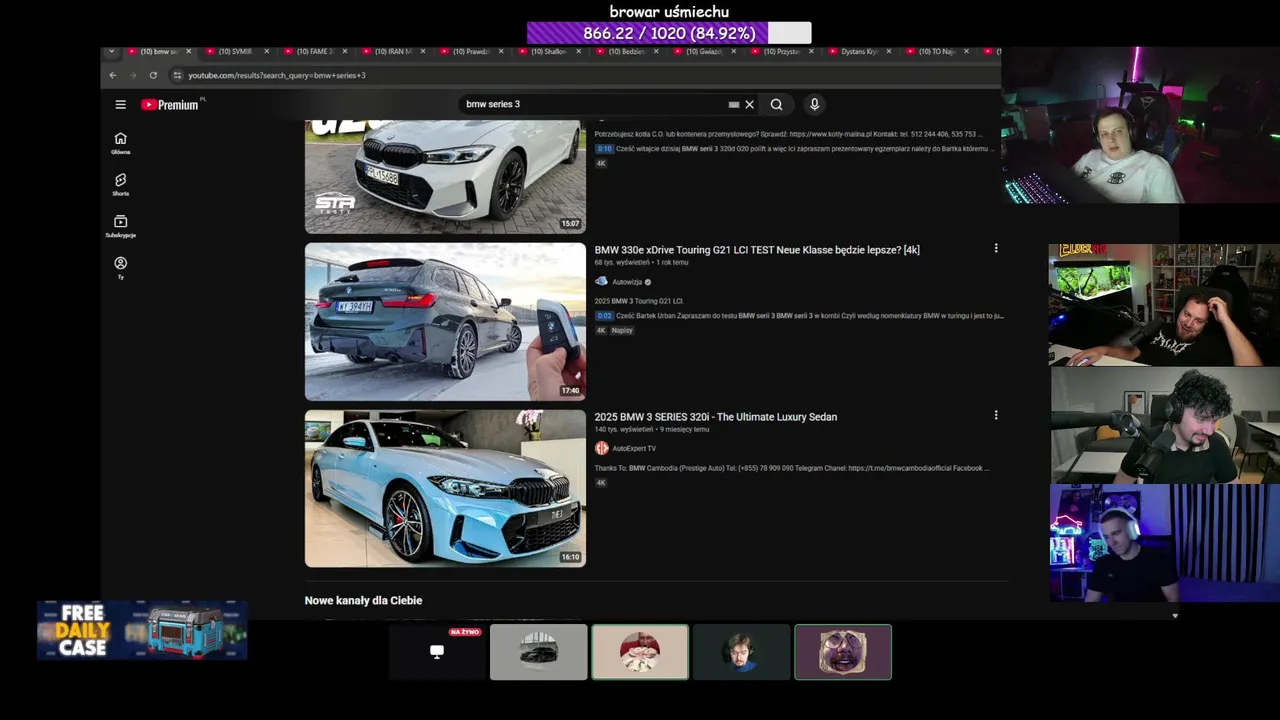Start voice search with microphone icon
The image size is (1280, 720).
pos(814,104)
